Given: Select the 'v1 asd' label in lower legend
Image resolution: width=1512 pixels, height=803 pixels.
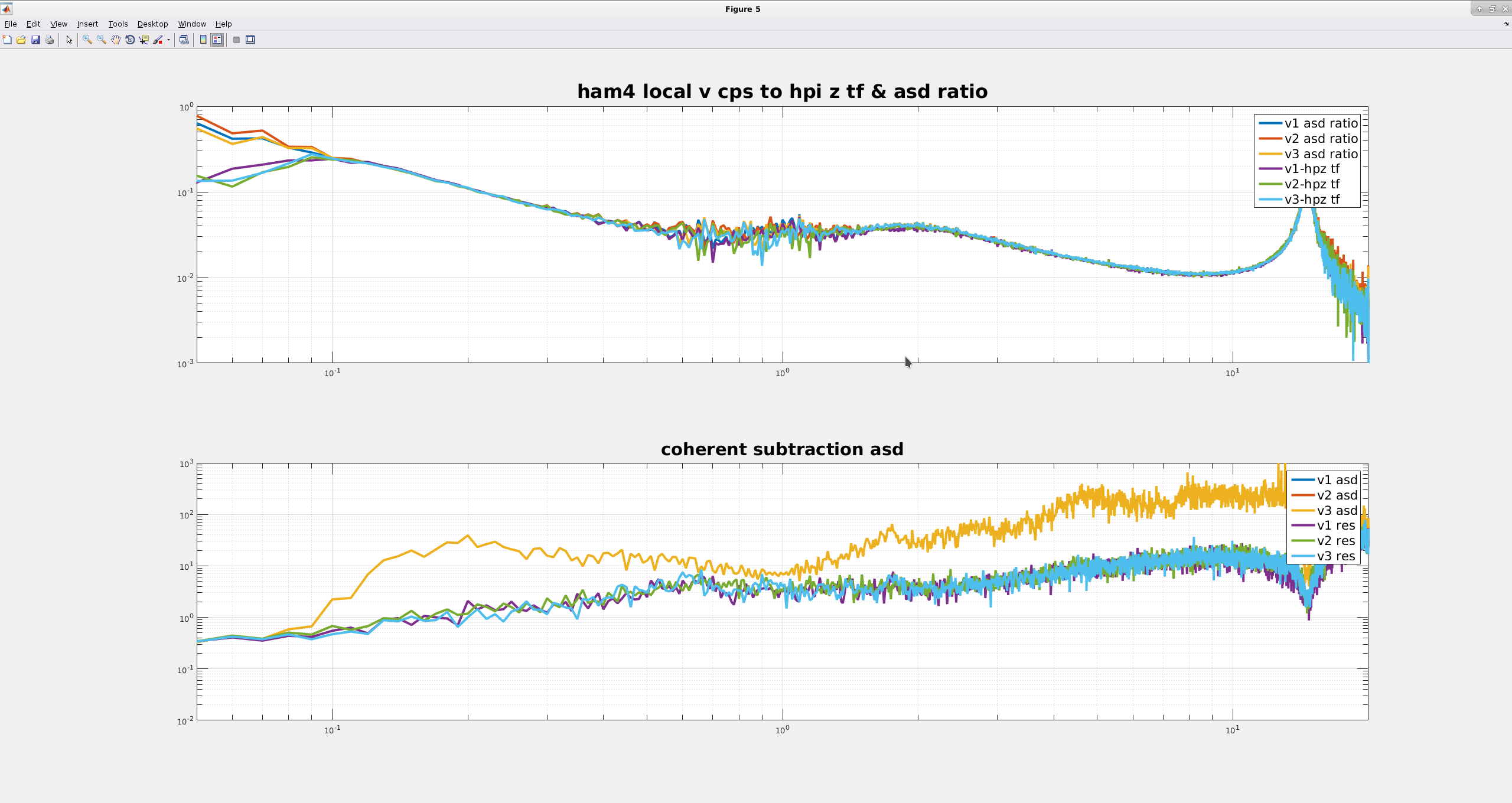Looking at the screenshot, I should point(1337,480).
